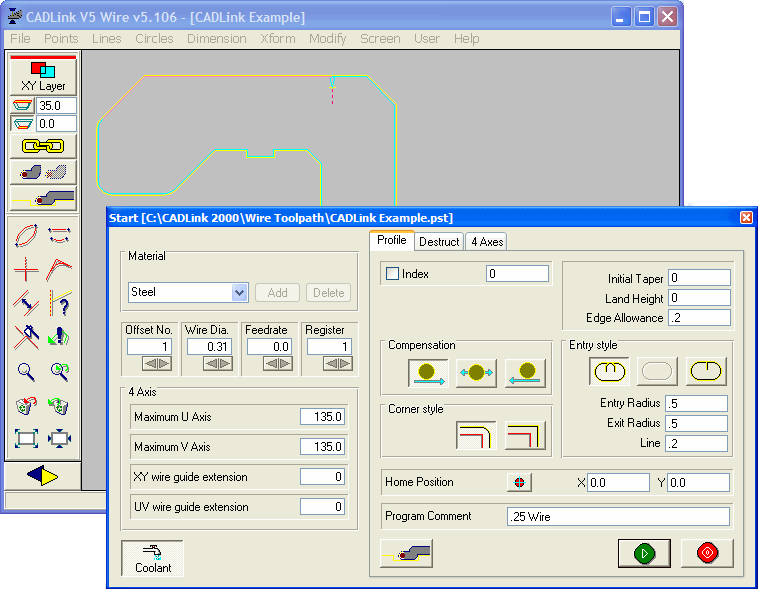Viewport: 758px width, 589px height.
Task: Click the Register stepper arrows
Action: 337,363
